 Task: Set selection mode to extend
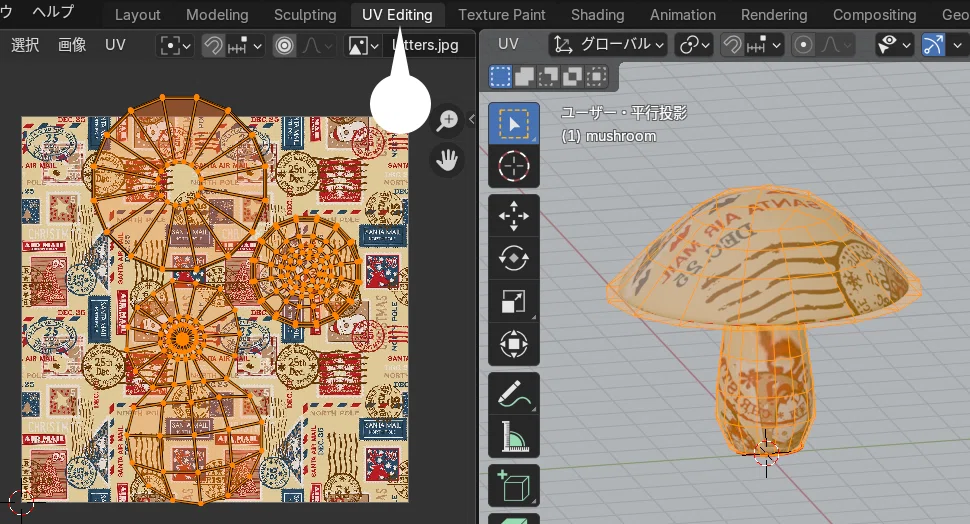pos(525,76)
